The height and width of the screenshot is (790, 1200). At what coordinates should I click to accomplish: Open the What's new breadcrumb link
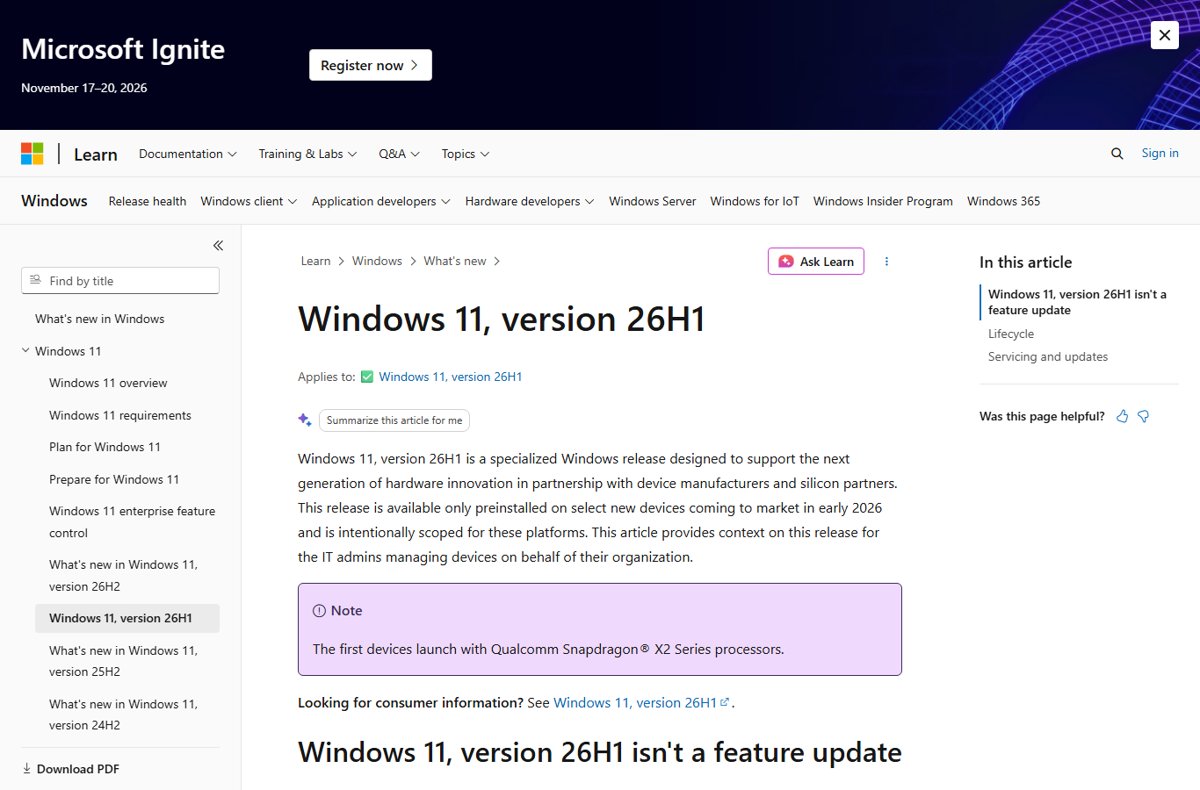[x=455, y=261]
